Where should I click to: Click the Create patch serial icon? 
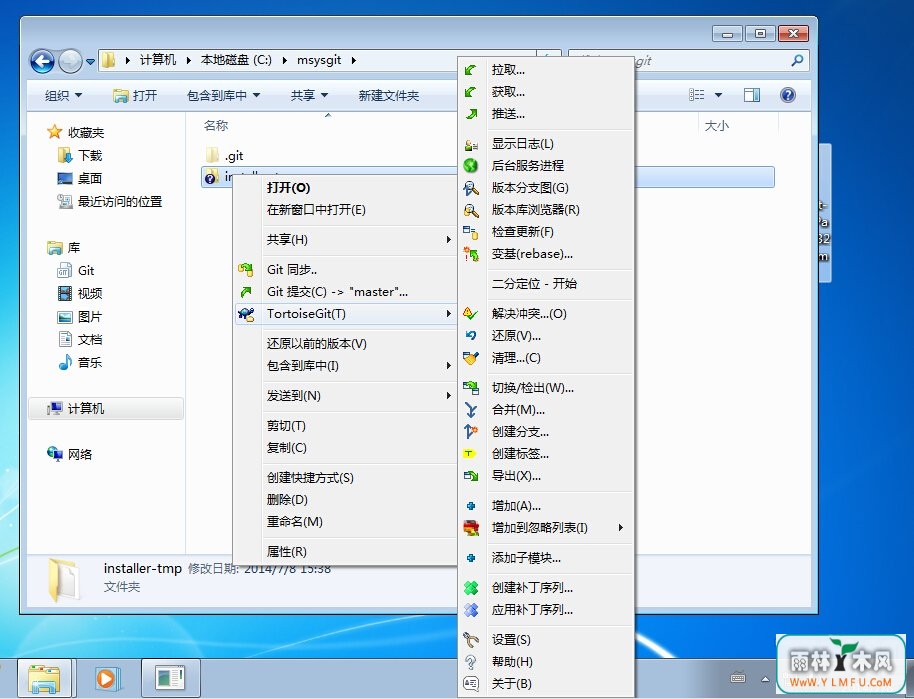pyautogui.click(x=470, y=588)
